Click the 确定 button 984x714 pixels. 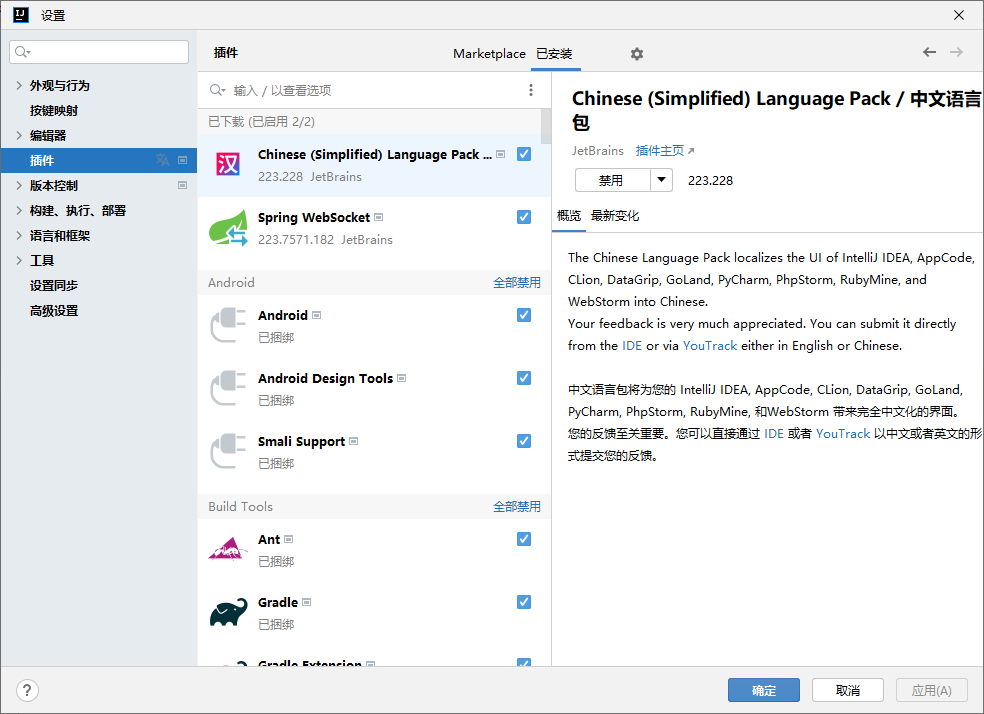coord(764,690)
